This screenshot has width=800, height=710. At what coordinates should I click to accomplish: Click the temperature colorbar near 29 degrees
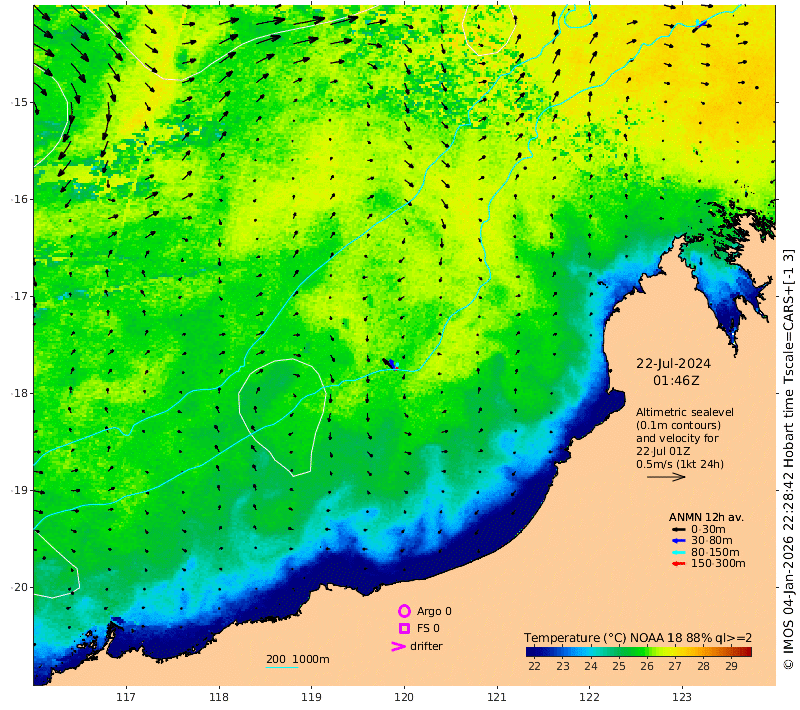pos(732,651)
